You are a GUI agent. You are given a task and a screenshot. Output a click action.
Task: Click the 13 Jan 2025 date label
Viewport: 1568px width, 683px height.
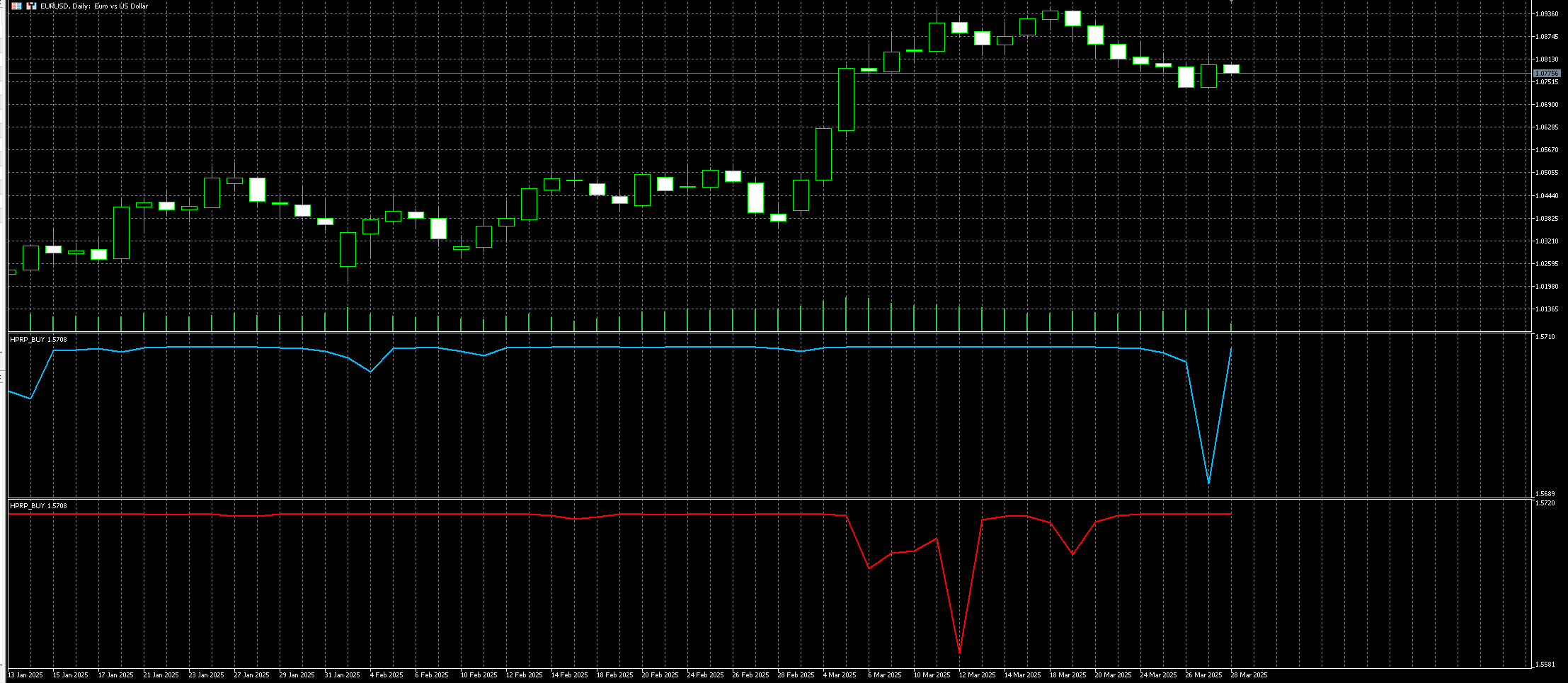pos(25,675)
